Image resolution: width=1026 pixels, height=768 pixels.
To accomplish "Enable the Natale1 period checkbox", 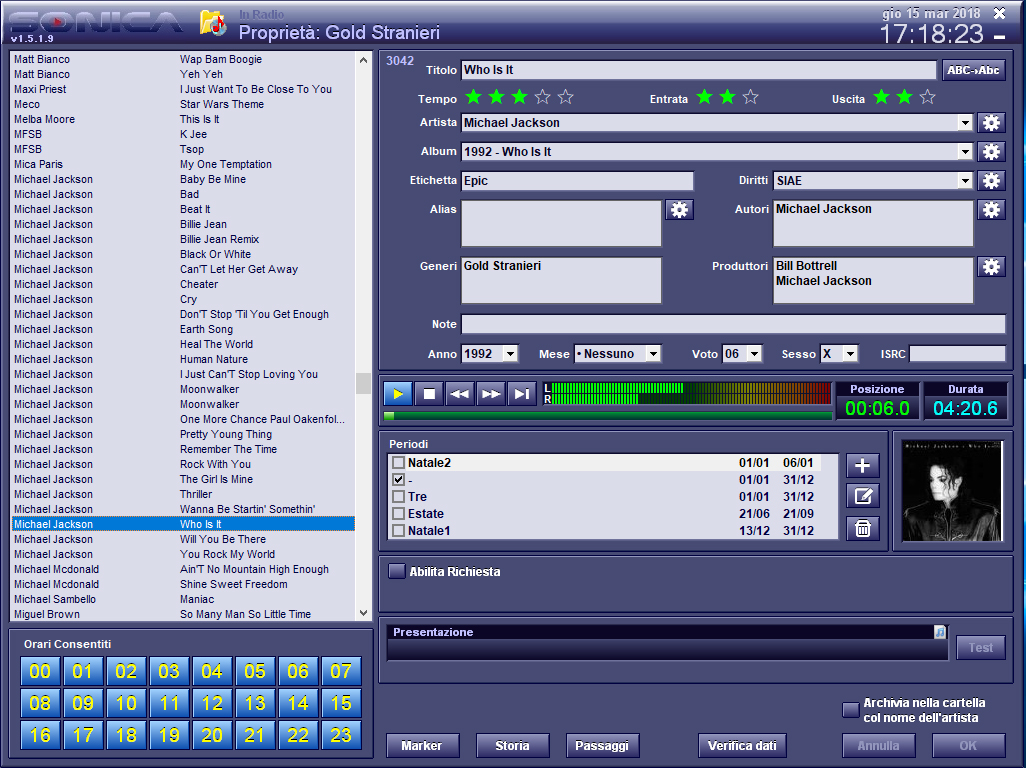I will coord(398,531).
